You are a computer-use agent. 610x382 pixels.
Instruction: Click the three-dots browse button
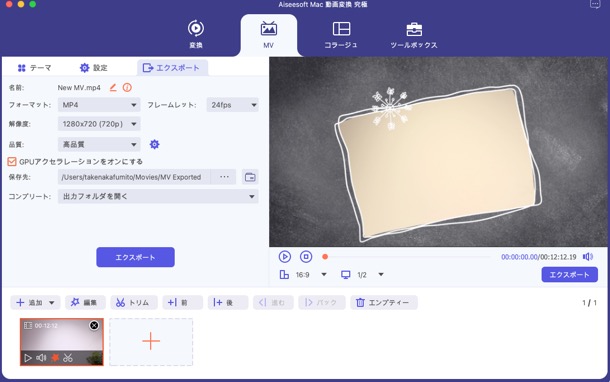pos(224,177)
